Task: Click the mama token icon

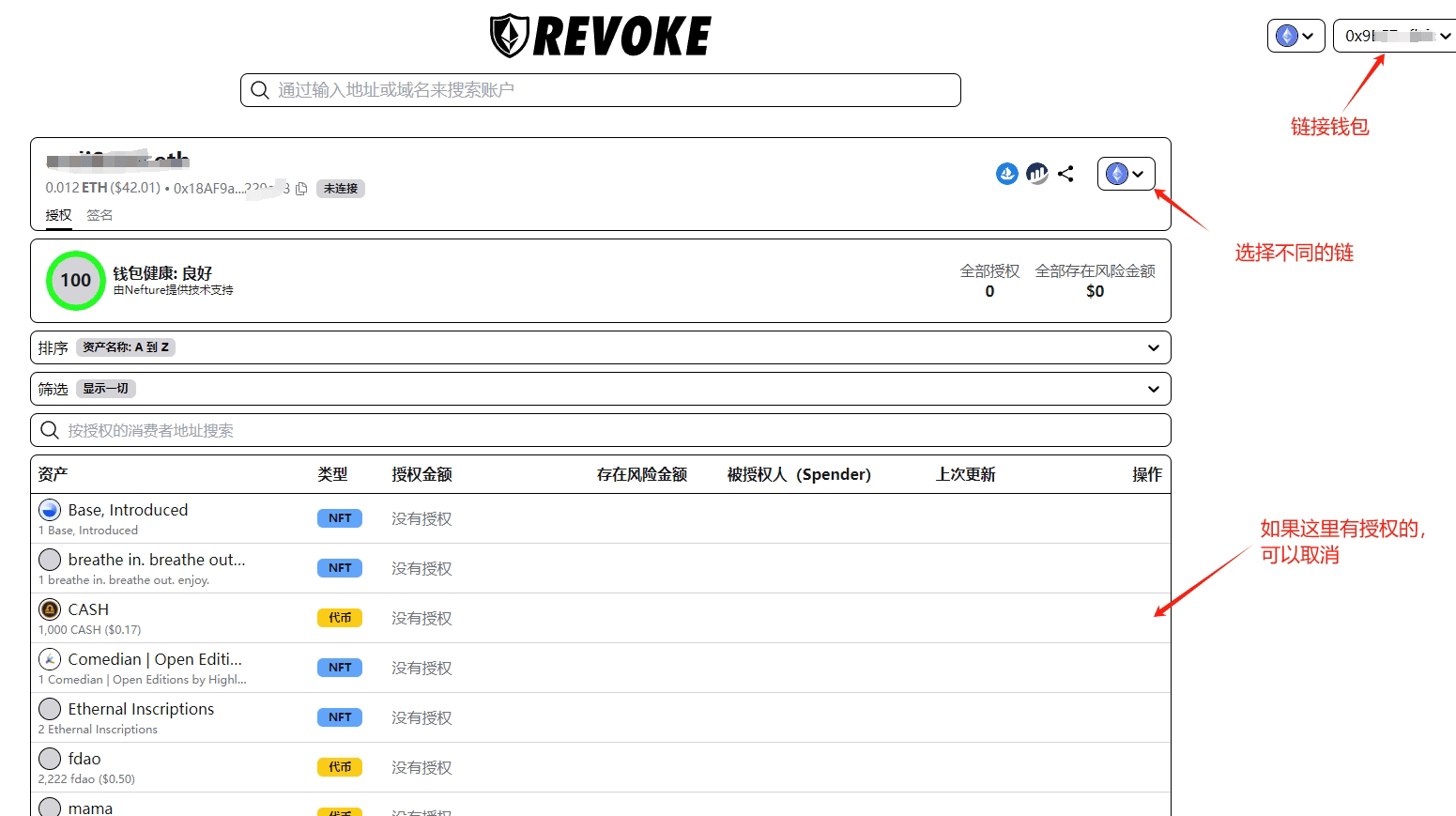Action: (50, 807)
